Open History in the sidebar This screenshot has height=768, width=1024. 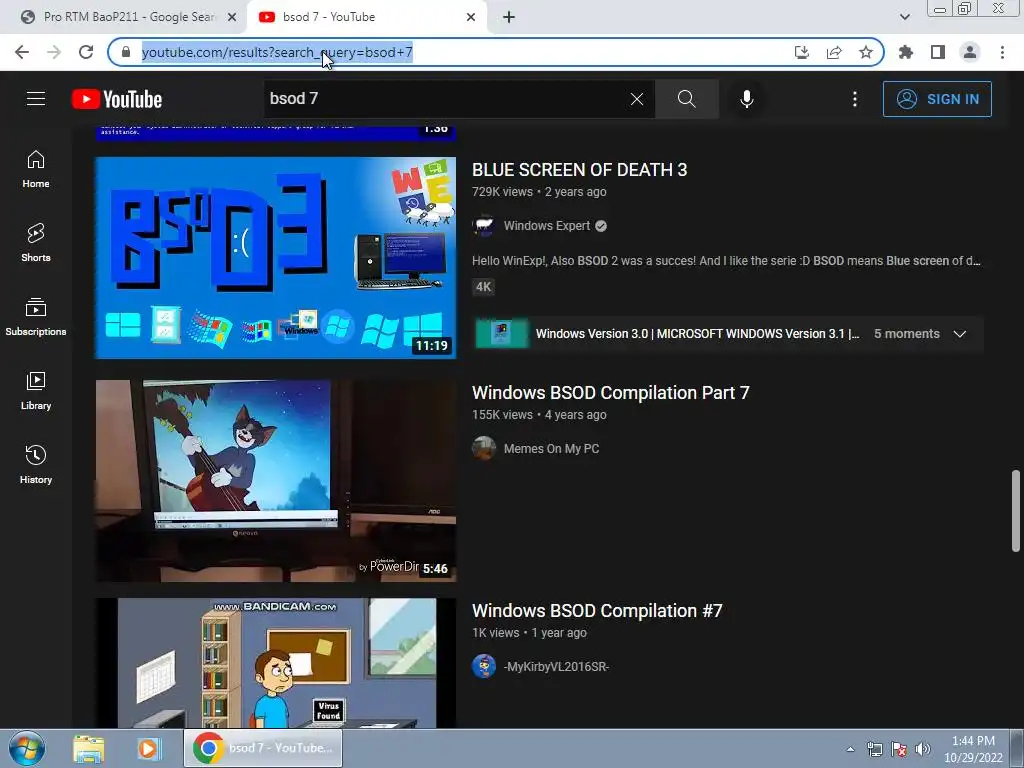36,464
